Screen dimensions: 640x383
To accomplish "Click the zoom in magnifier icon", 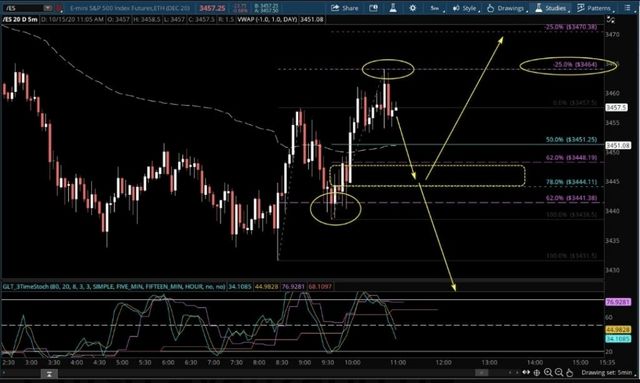I will [548, 372].
